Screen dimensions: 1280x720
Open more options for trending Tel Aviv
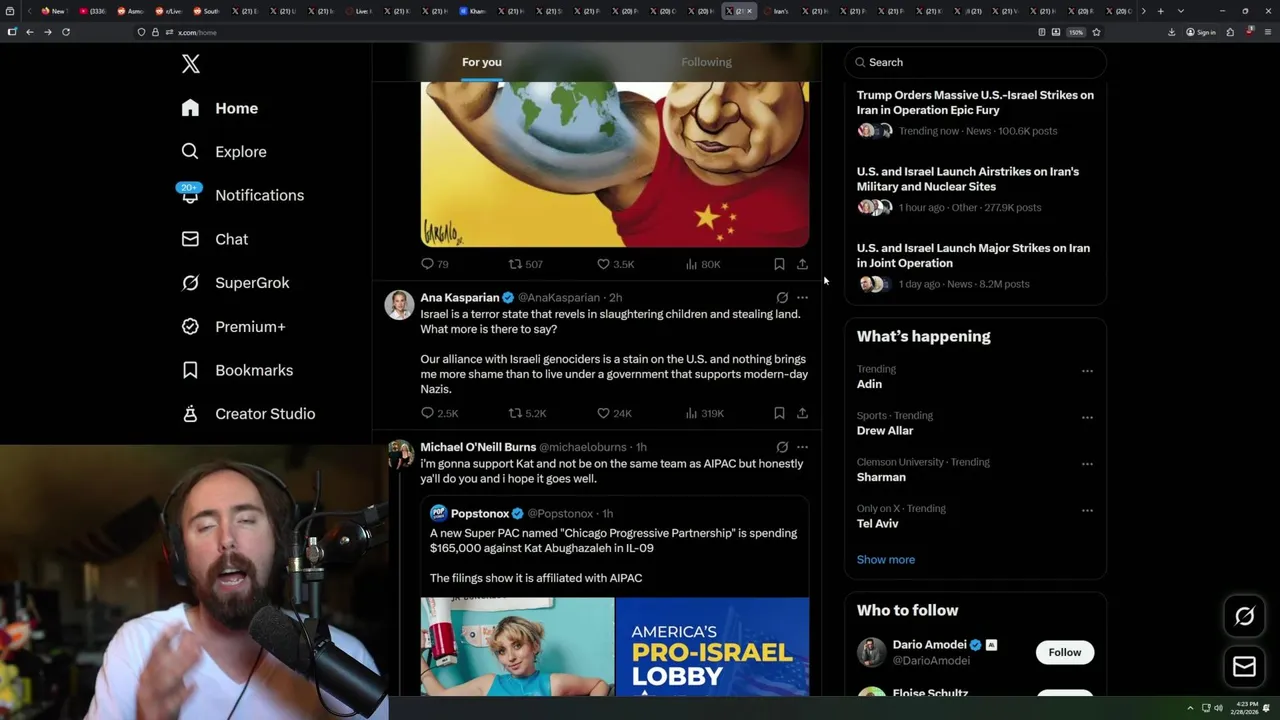coord(1087,510)
